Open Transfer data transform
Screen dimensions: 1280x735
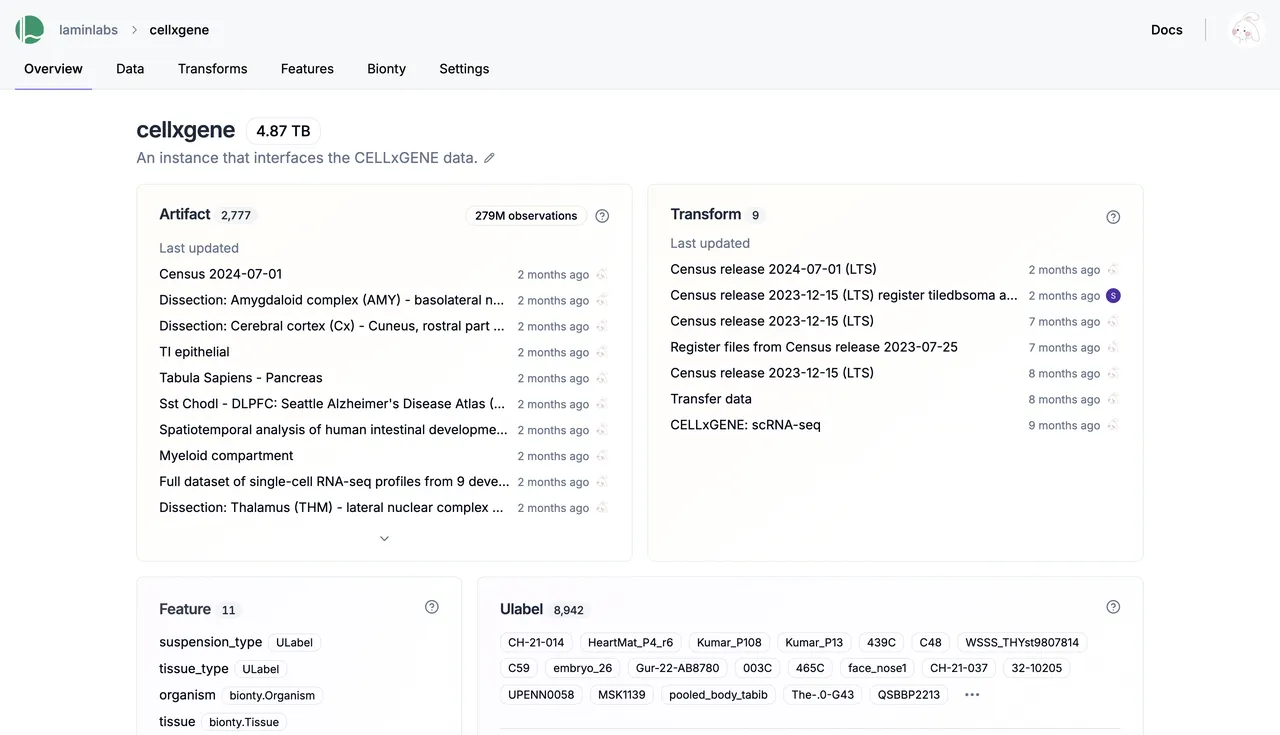point(711,399)
